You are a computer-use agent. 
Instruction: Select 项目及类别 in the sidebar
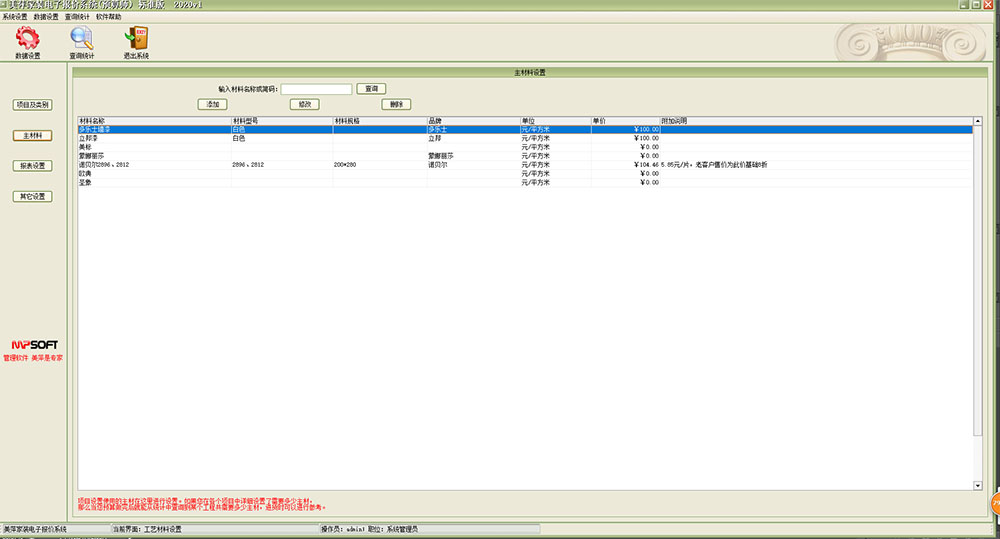32,104
